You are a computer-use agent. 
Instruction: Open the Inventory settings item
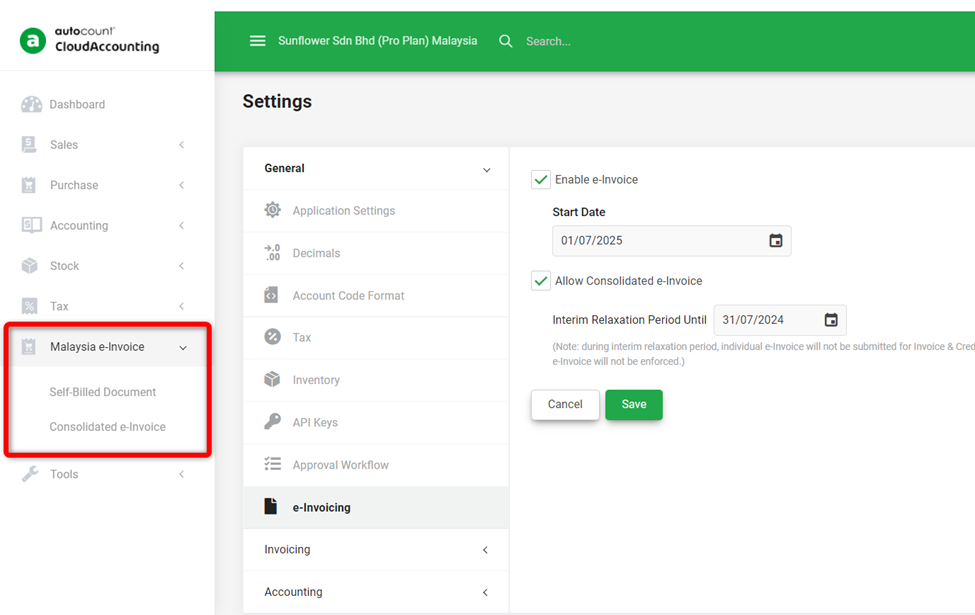point(376,380)
